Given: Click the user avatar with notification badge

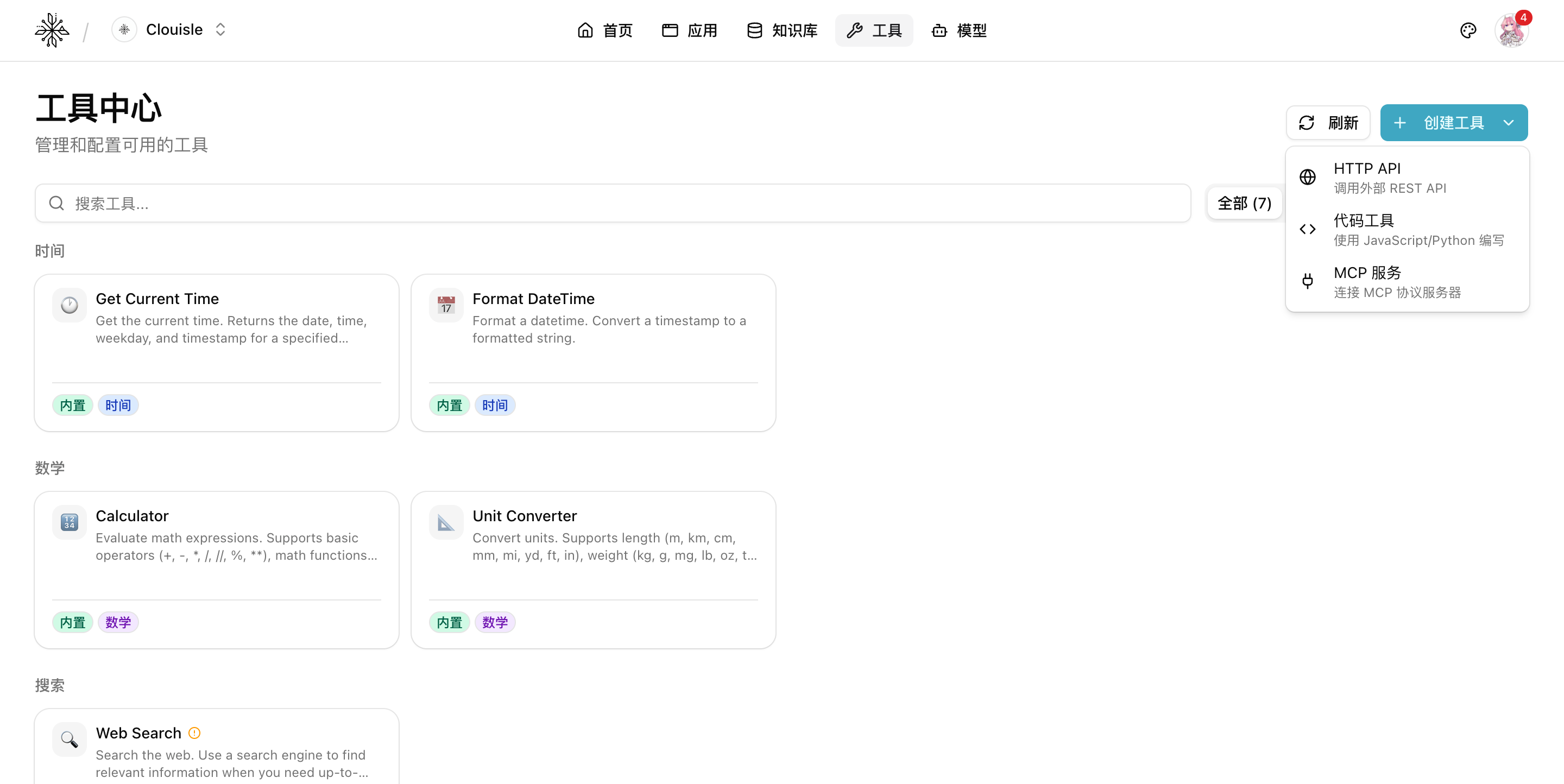Looking at the screenshot, I should coord(1511,30).
